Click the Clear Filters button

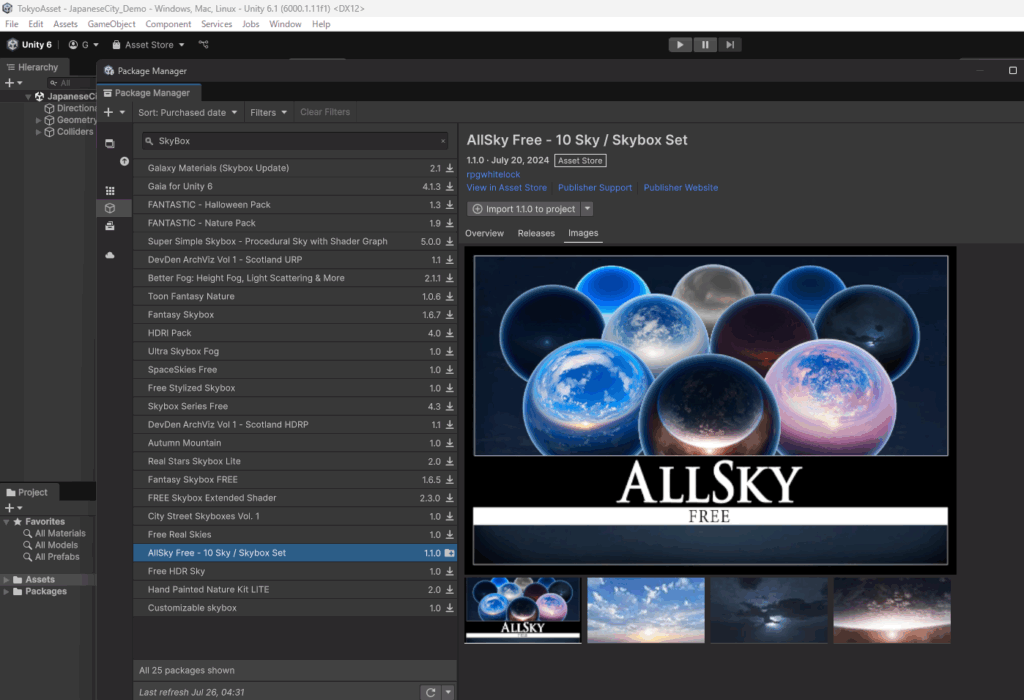point(325,112)
